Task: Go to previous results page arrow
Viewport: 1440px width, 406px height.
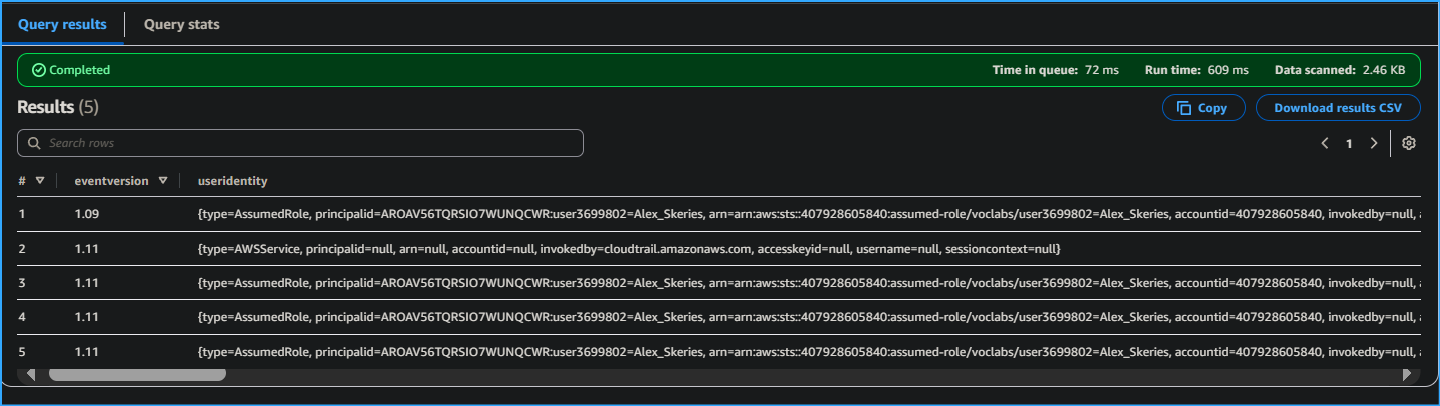Action: [x=1324, y=143]
